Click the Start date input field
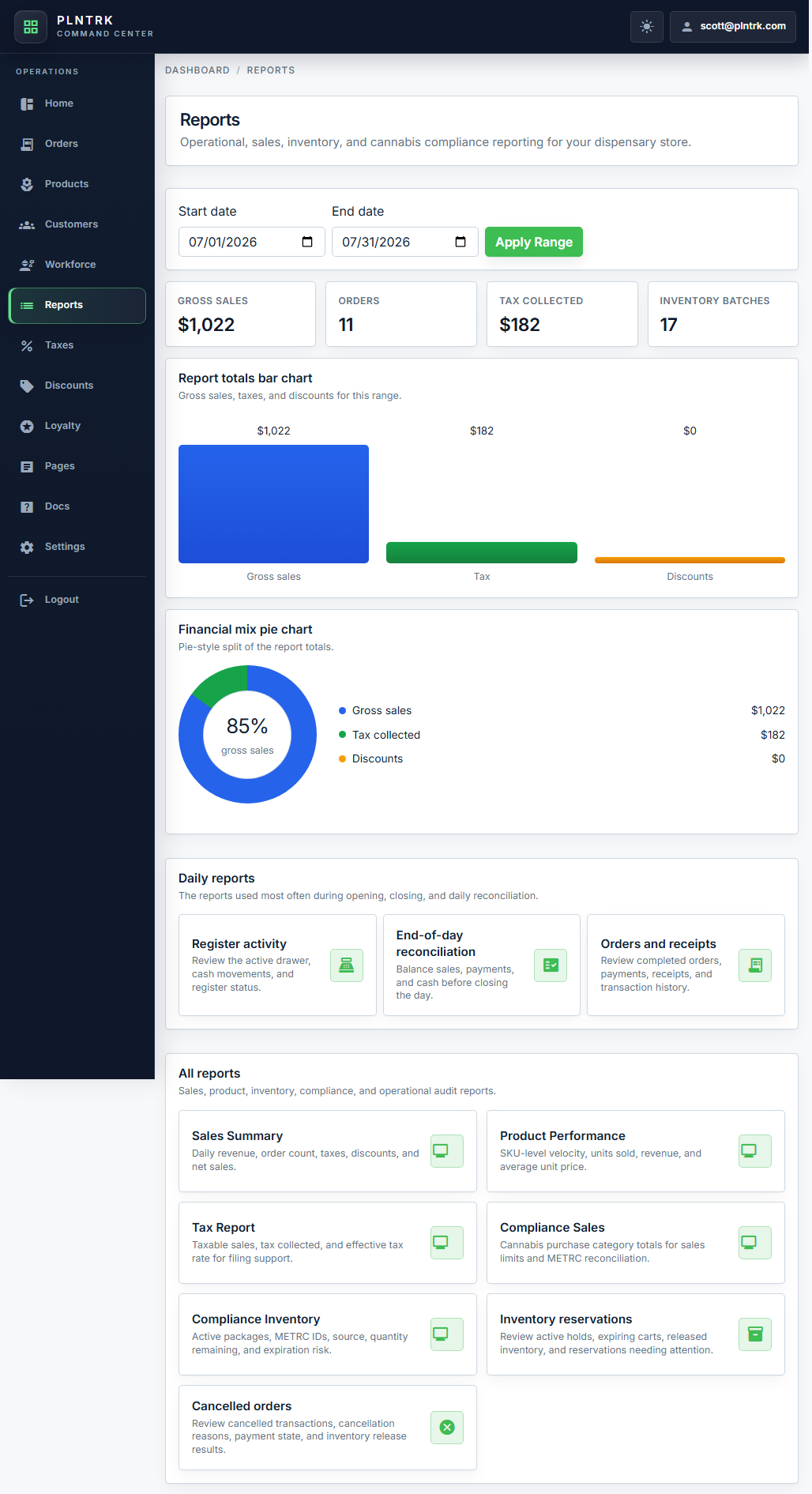812x1494 pixels. (252, 242)
